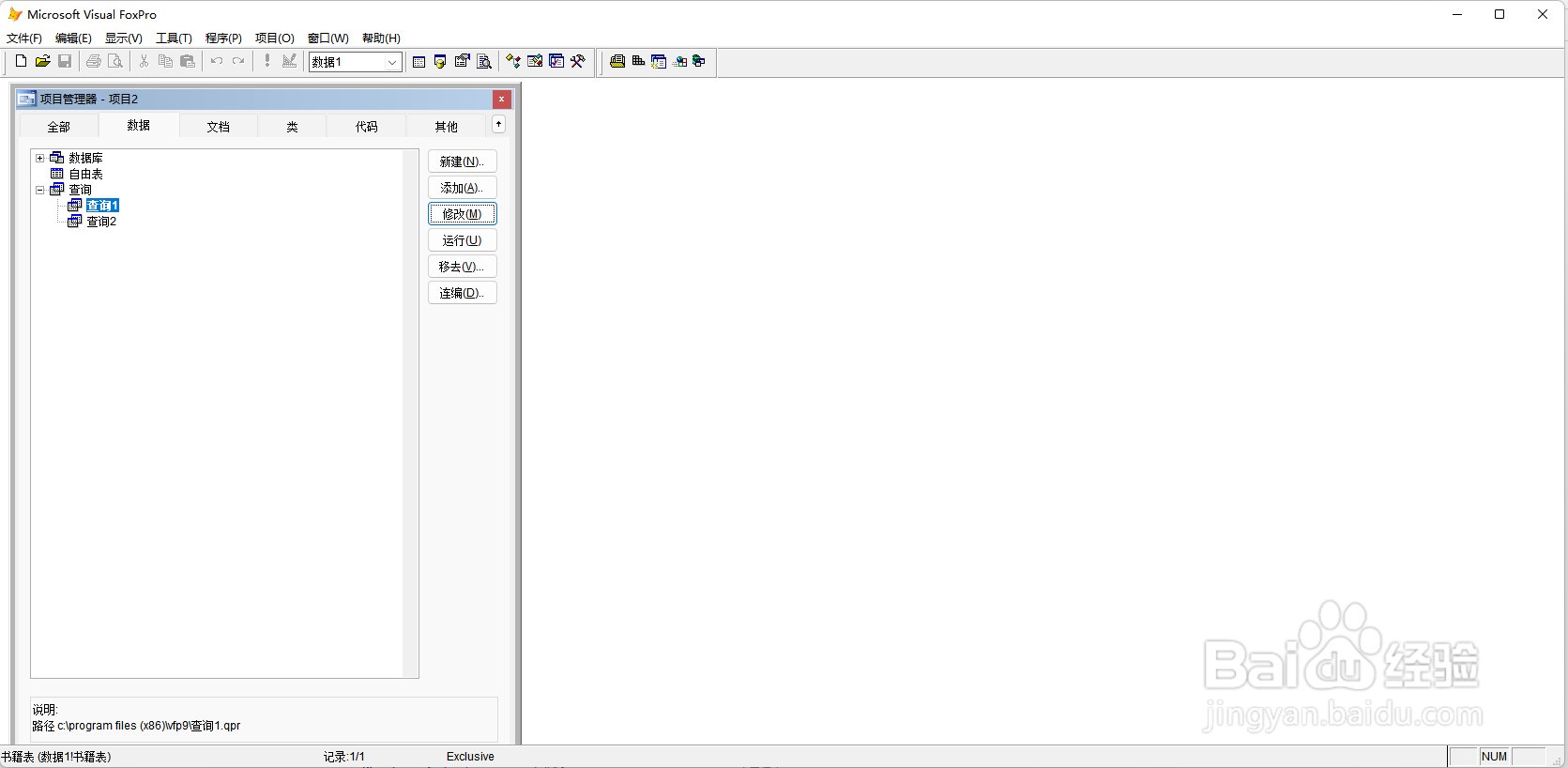This screenshot has width=1568, height=768.
Task: Open the 文件(F) menu
Action: click(x=24, y=38)
